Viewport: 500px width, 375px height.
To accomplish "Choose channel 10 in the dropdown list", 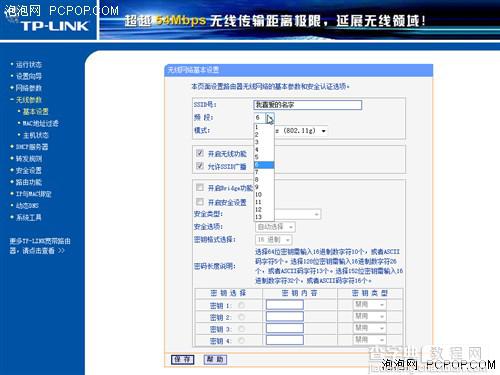I will pos(264,195).
